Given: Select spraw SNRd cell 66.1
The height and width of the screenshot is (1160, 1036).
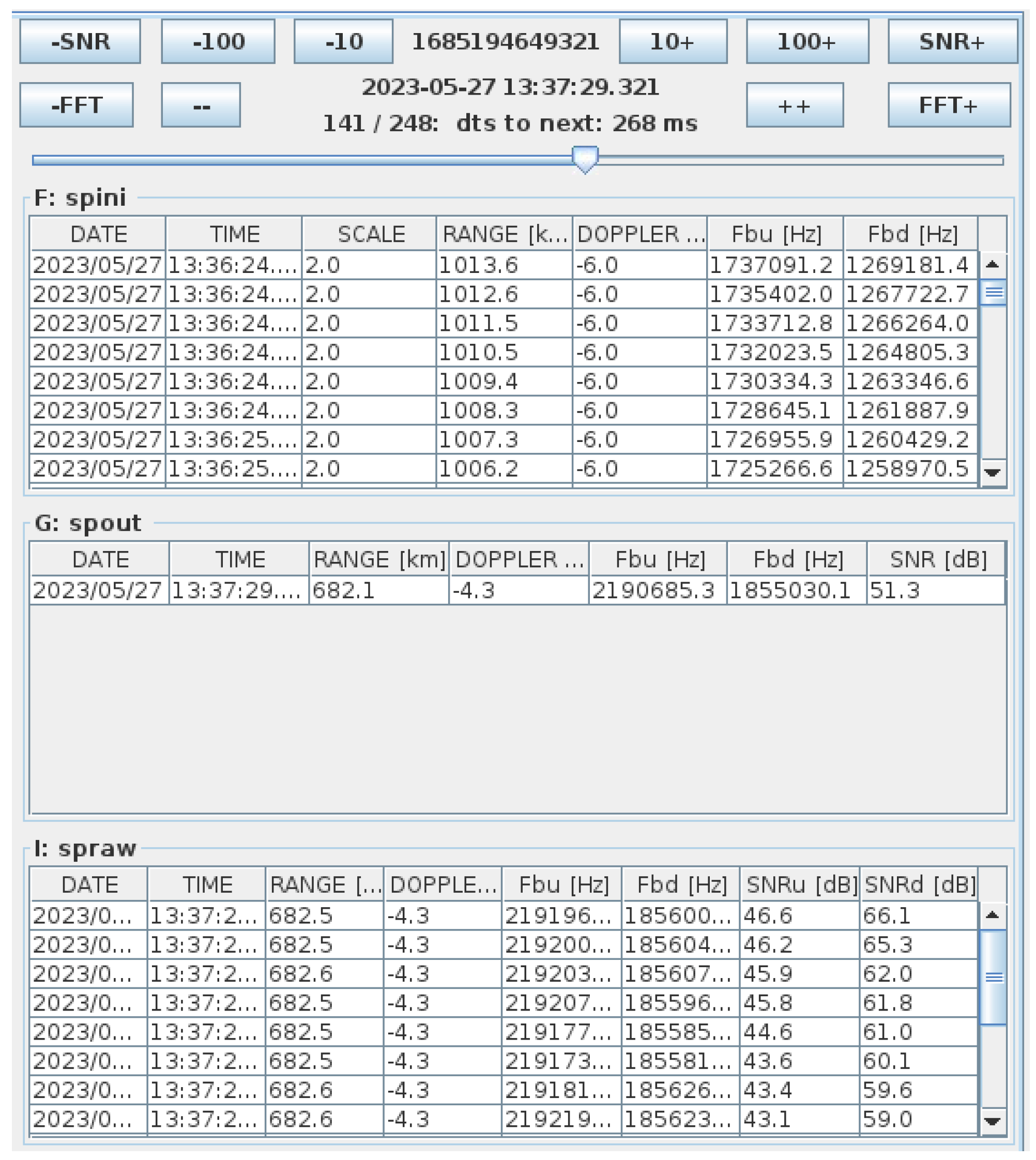Looking at the screenshot, I should (x=919, y=916).
